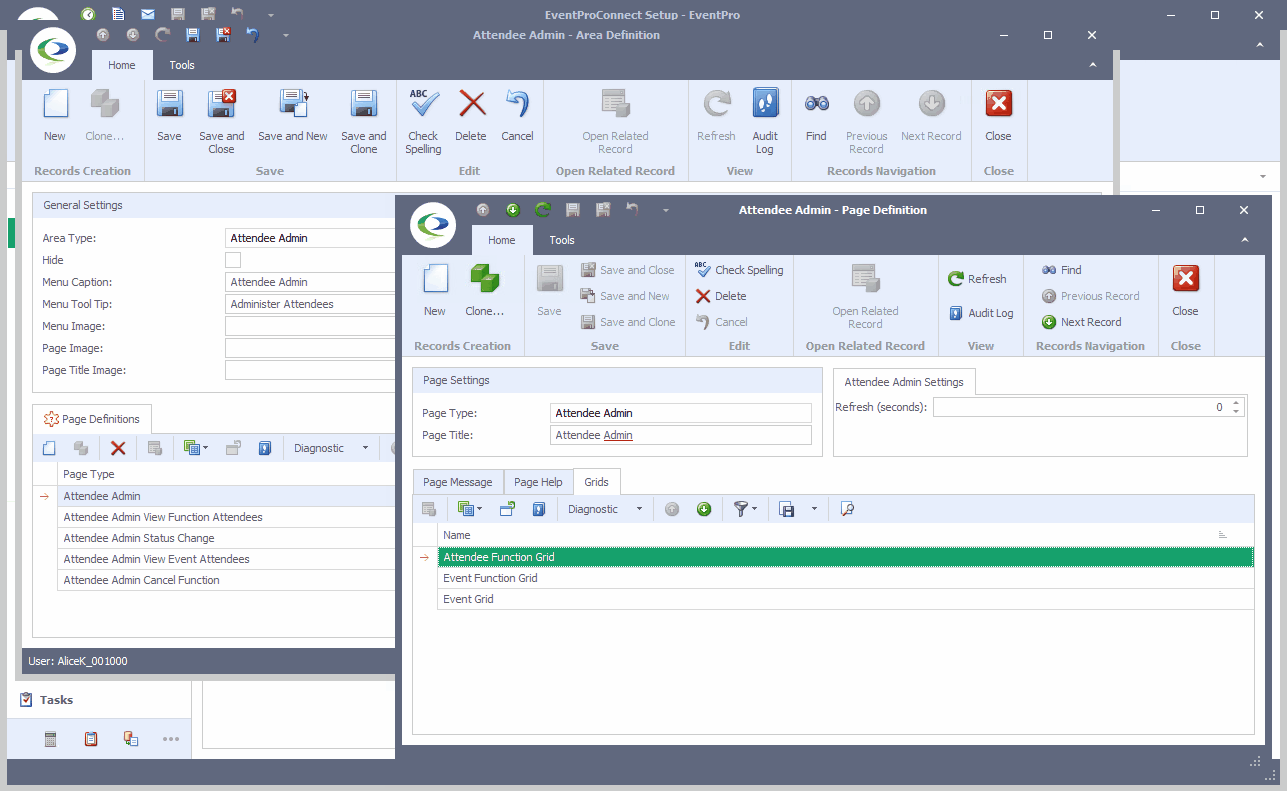Click the magnifier search icon in Grids toolbar
Image resolution: width=1287 pixels, height=791 pixels.
pyautogui.click(x=847, y=509)
